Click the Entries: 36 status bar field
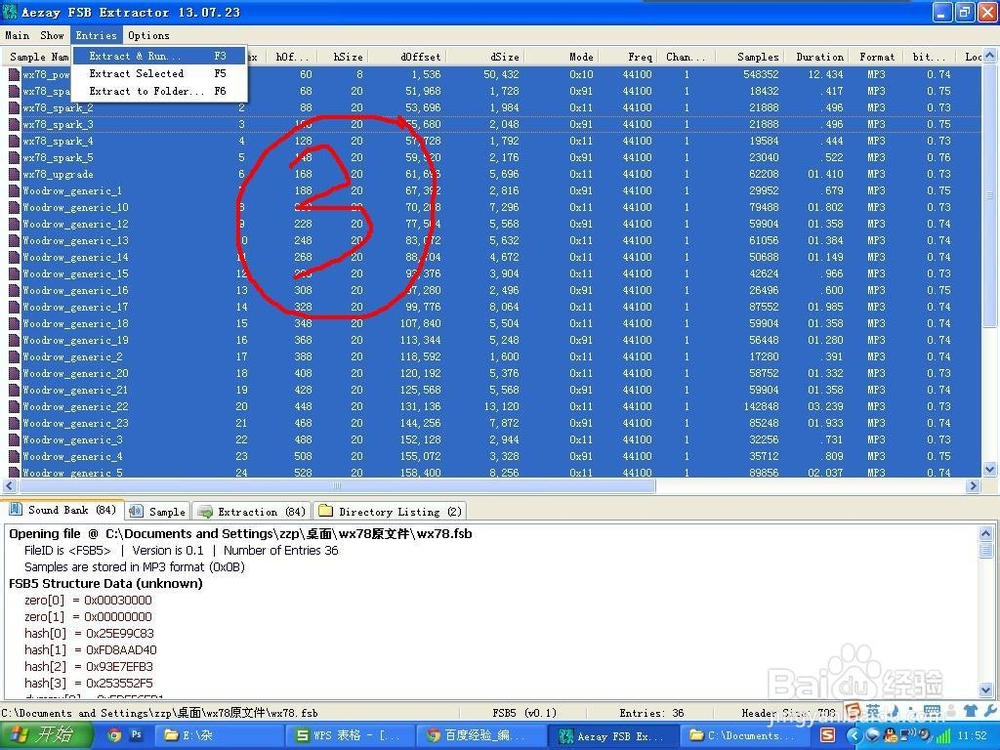This screenshot has height=750, width=1000. click(x=651, y=713)
